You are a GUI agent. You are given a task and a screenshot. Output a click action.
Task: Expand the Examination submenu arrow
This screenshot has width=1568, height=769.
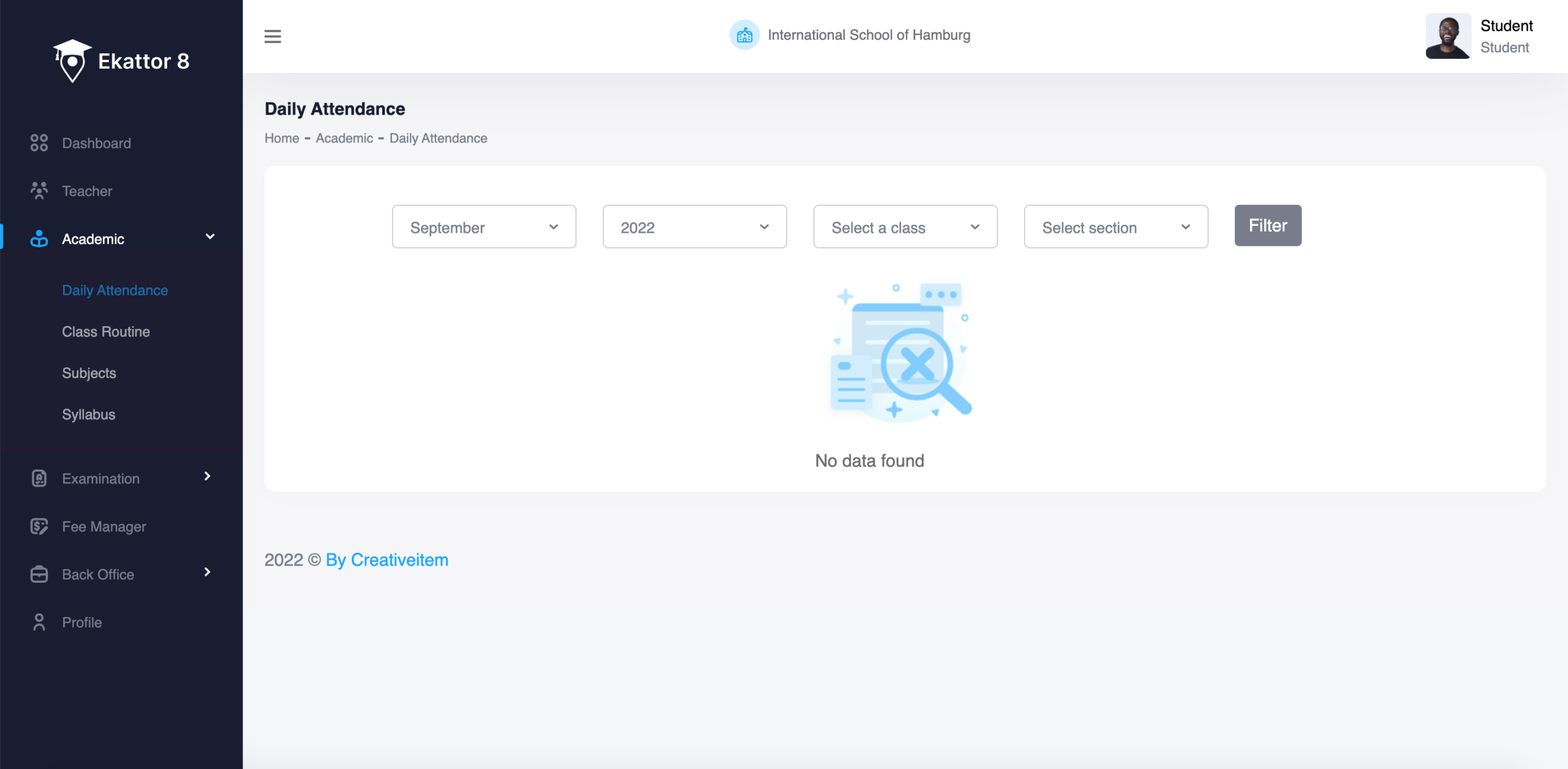click(207, 476)
